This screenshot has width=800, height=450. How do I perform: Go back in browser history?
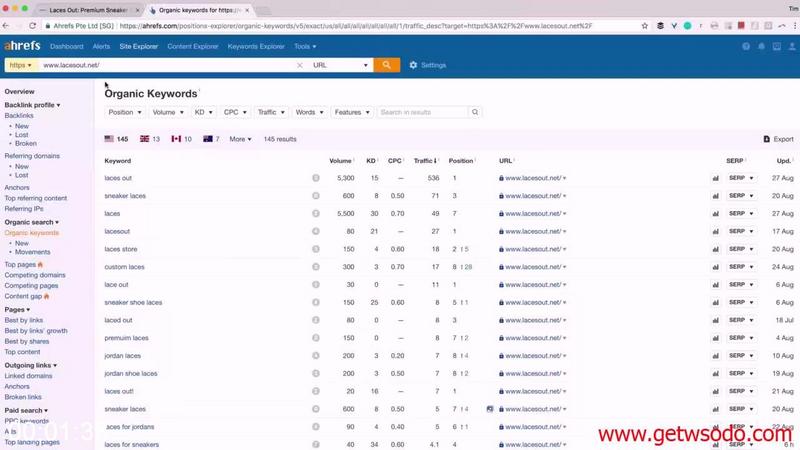click(6, 26)
